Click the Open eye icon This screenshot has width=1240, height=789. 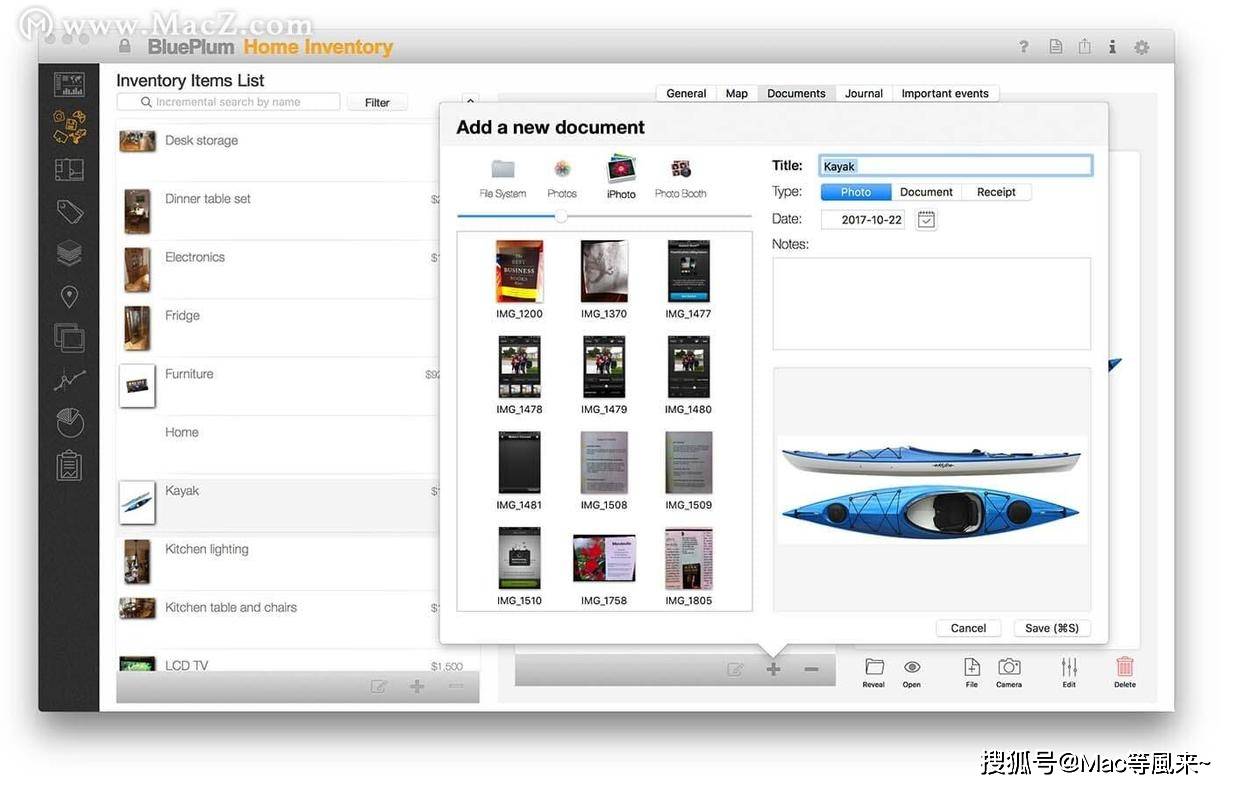click(x=912, y=673)
